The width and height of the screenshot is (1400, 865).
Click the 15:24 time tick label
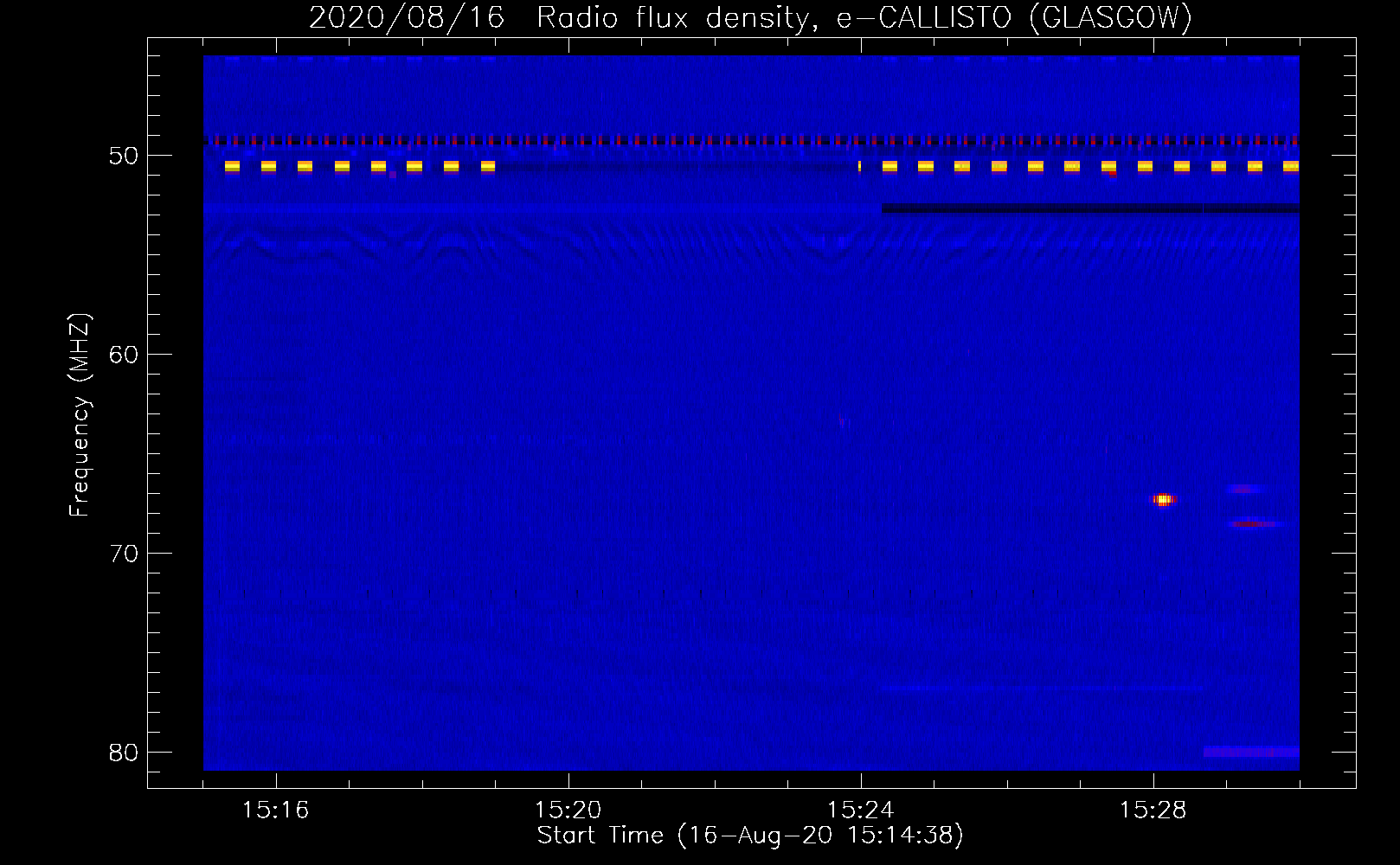point(860,811)
